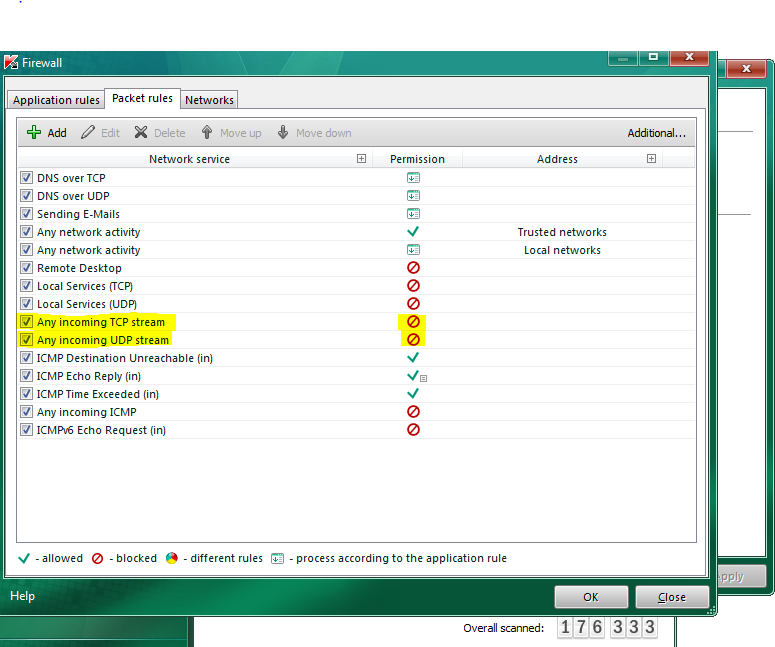Screen dimensions: 775x647
Task: Toggle Local Services (UDP) checkbox
Action: pyautogui.click(x=27, y=304)
